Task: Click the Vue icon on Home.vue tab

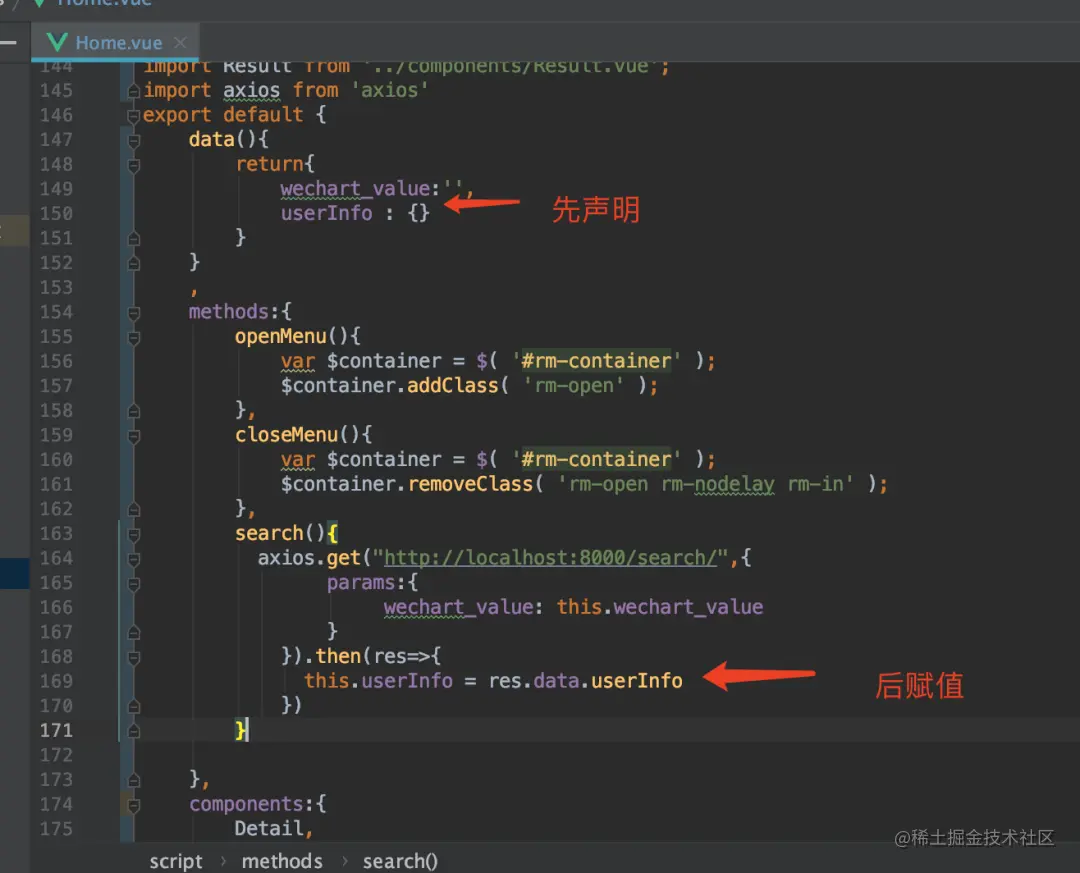Action: click(x=57, y=42)
